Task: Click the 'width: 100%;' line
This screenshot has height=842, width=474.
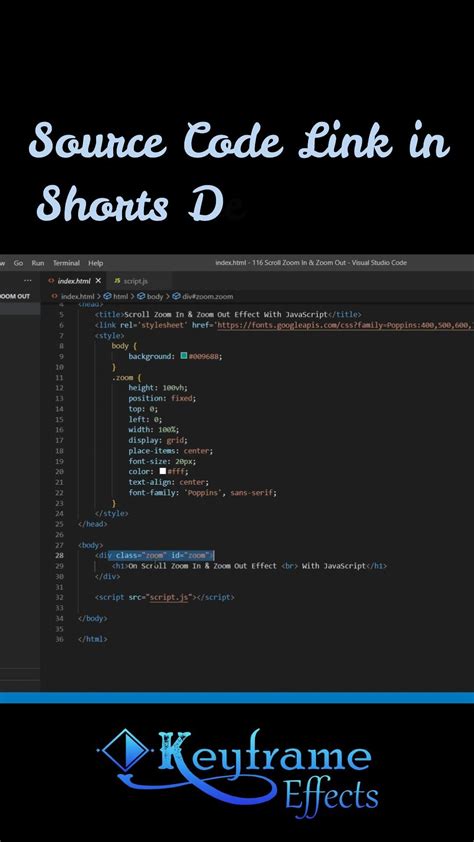Action: coord(154,430)
